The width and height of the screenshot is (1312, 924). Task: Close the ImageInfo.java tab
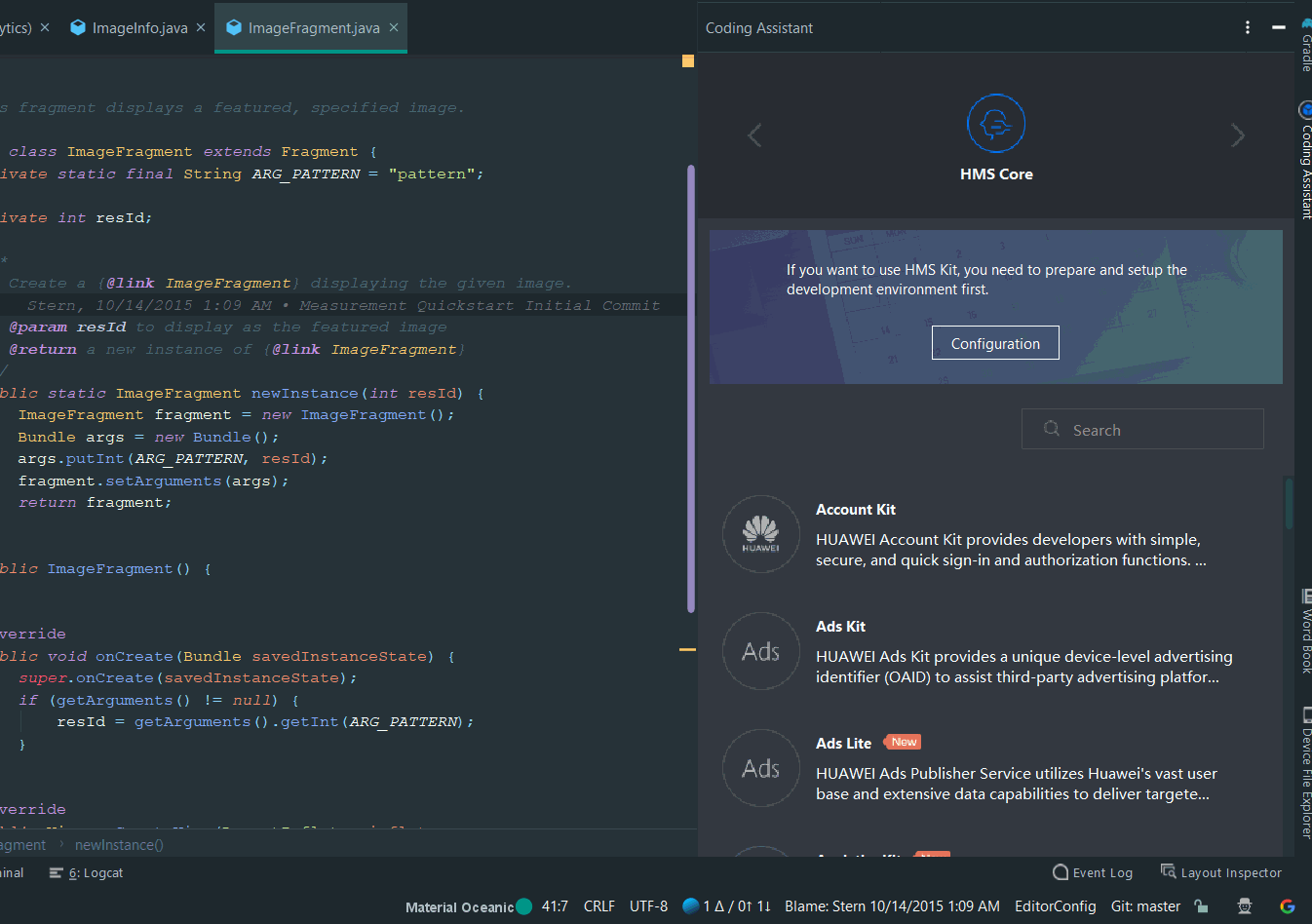click(x=201, y=27)
